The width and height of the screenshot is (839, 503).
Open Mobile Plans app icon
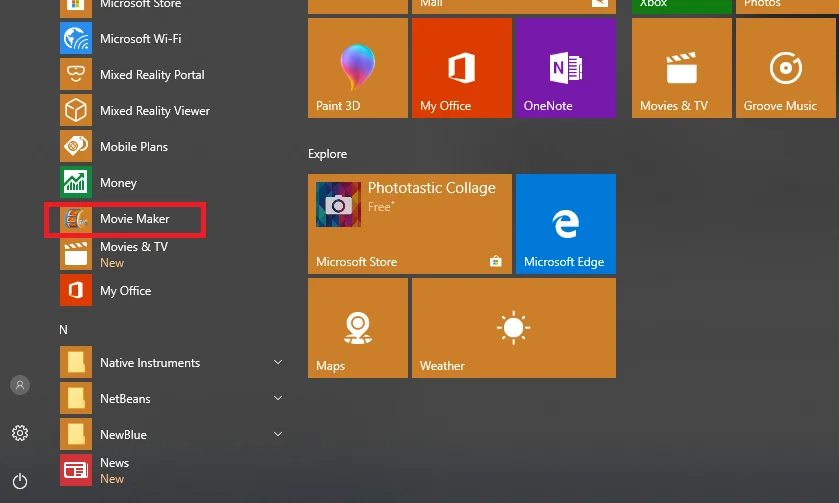[75, 146]
